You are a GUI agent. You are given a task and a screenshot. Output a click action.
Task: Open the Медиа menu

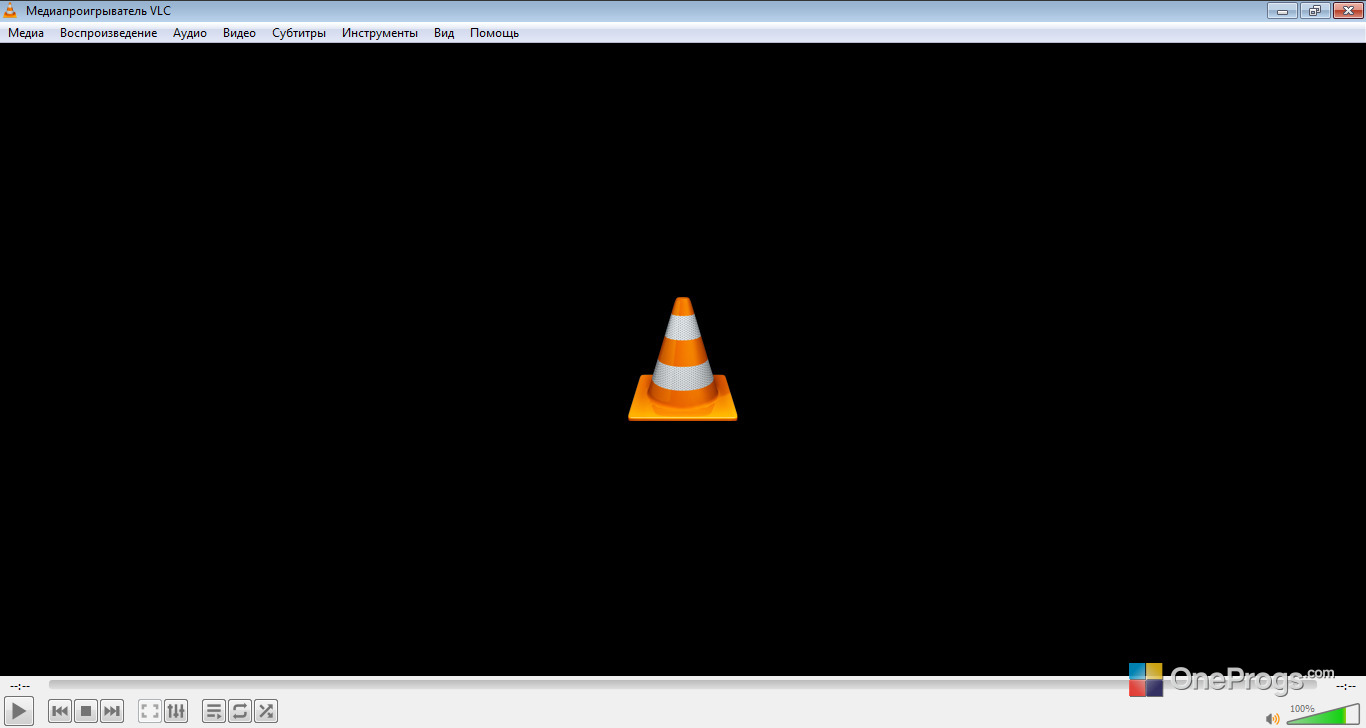(x=26, y=33)
